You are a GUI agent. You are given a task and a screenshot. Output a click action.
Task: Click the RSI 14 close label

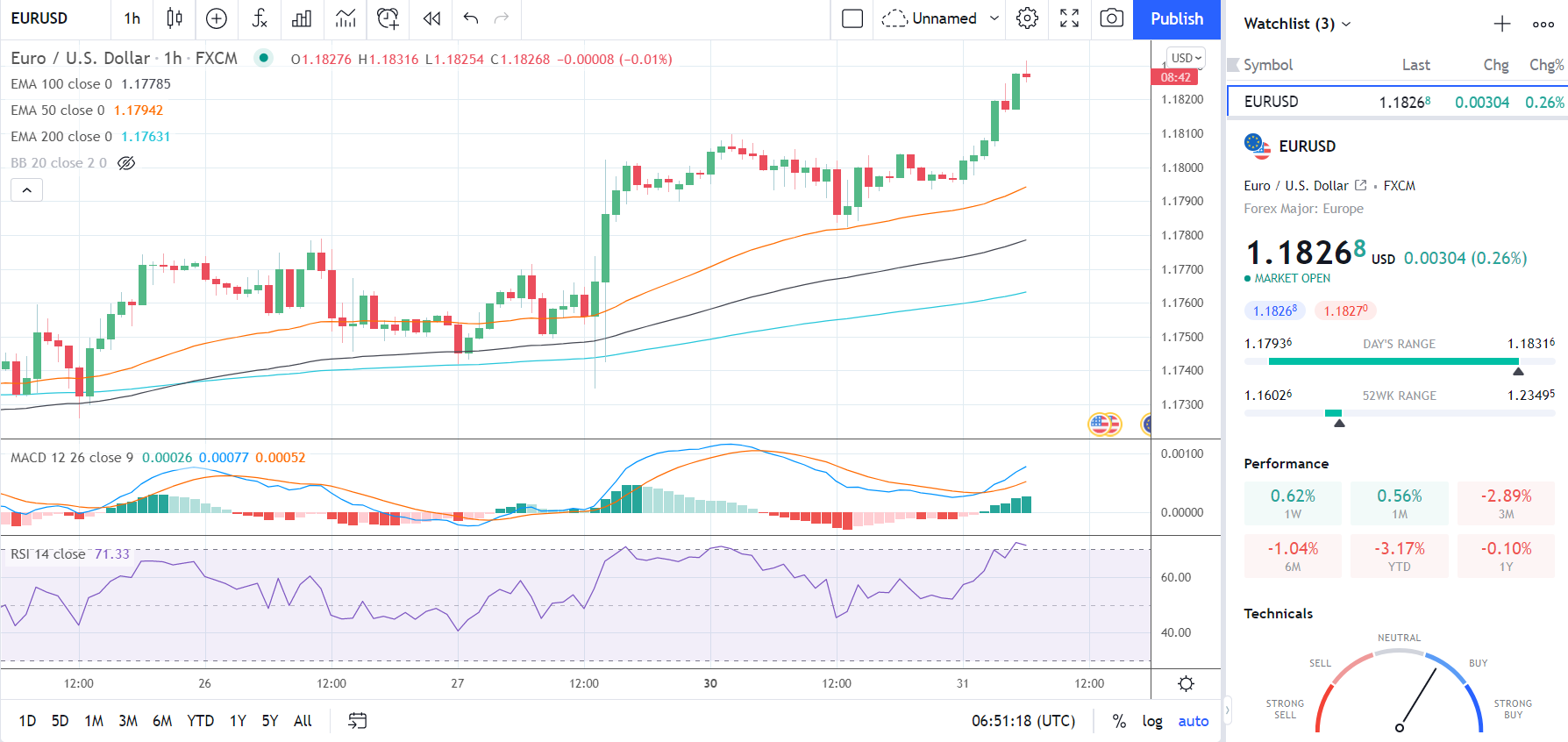click(47, 554)
